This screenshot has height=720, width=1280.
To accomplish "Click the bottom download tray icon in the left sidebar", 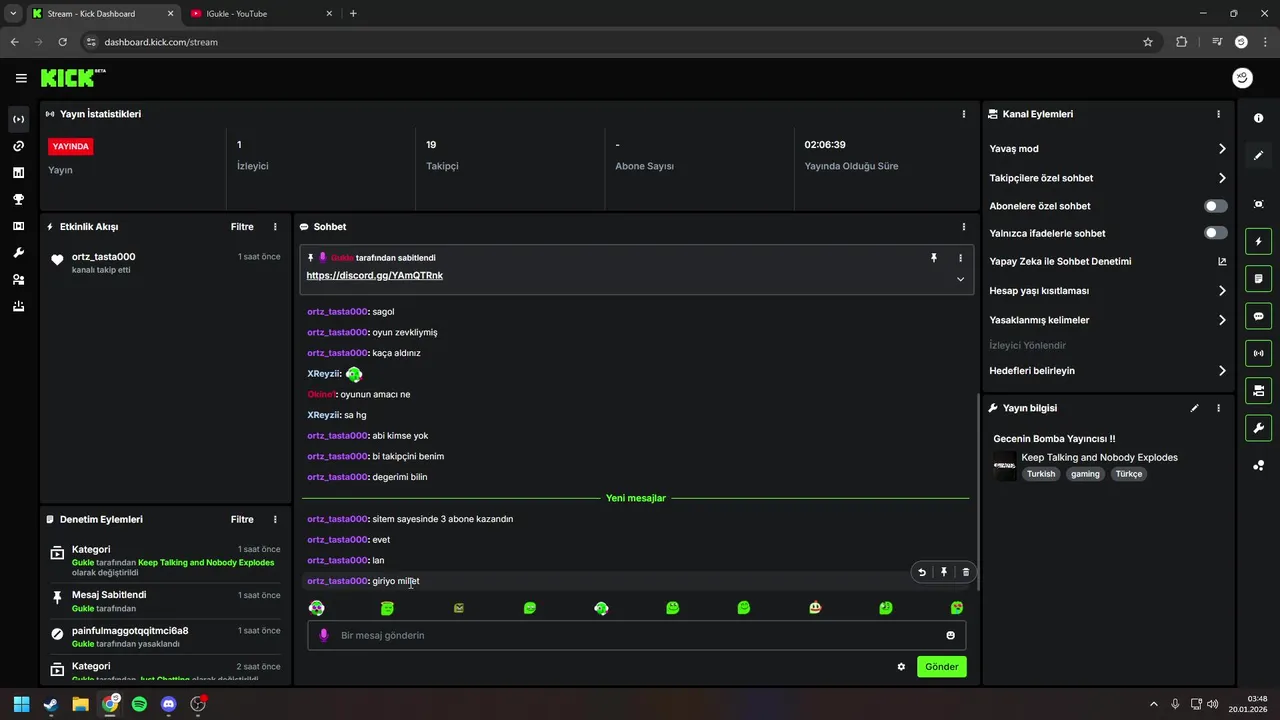I will tap(18, 306).
